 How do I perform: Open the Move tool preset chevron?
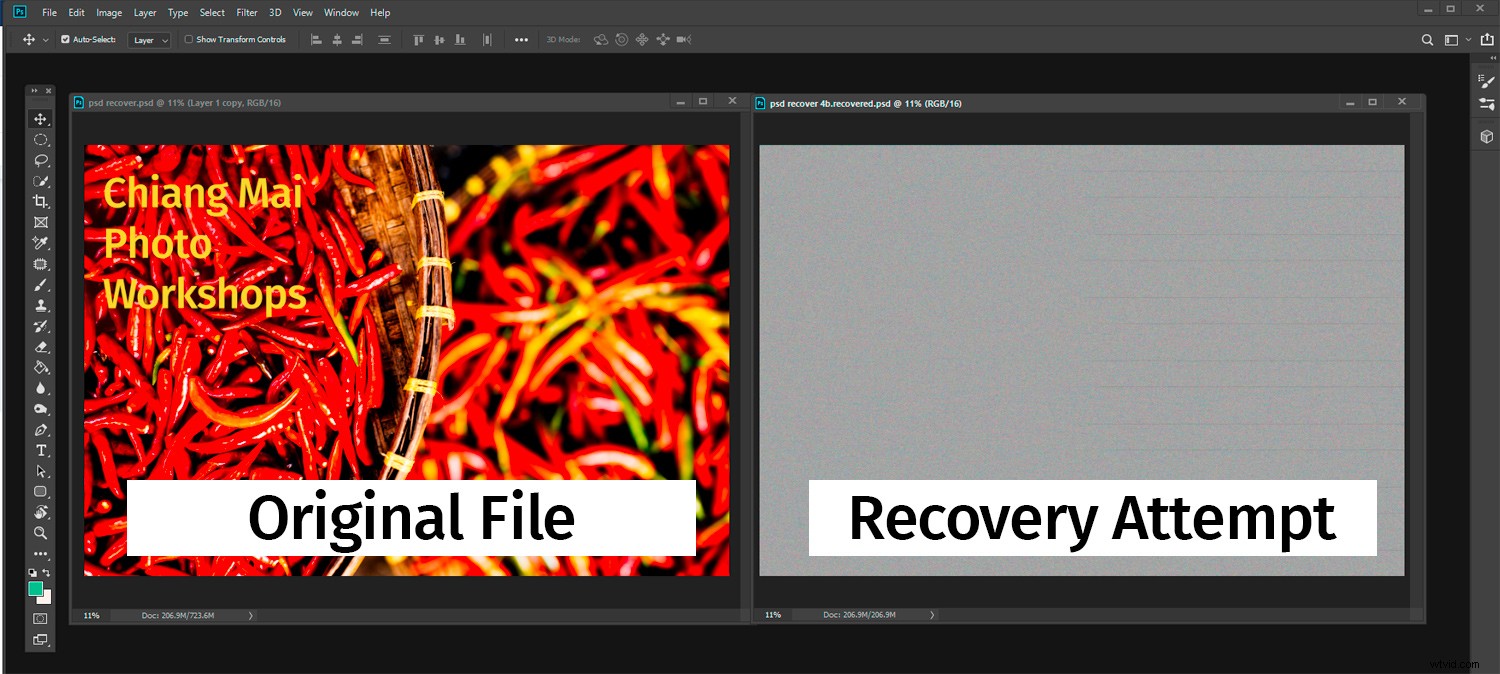[44, 39]
